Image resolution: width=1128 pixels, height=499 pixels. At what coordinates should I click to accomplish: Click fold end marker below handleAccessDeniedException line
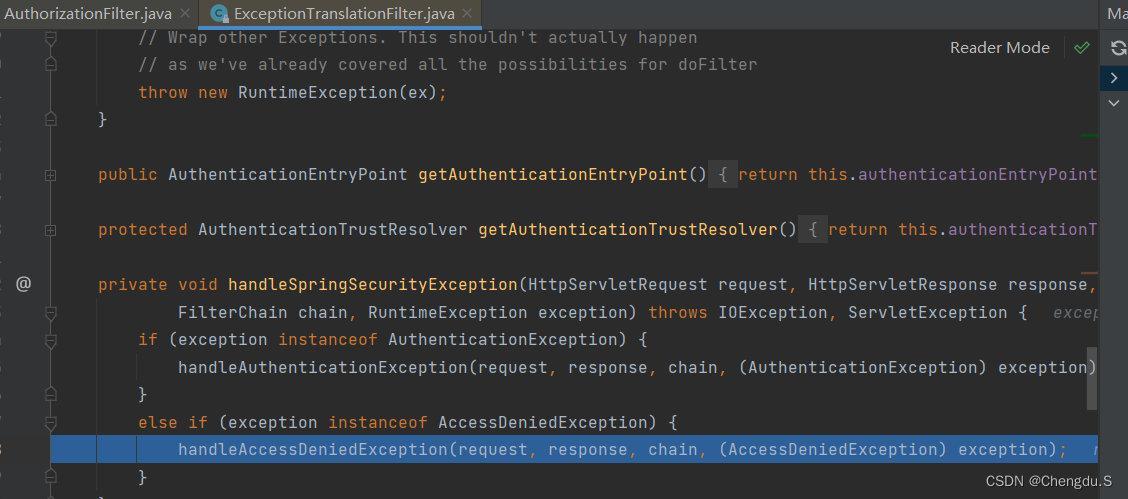[50, 477]
